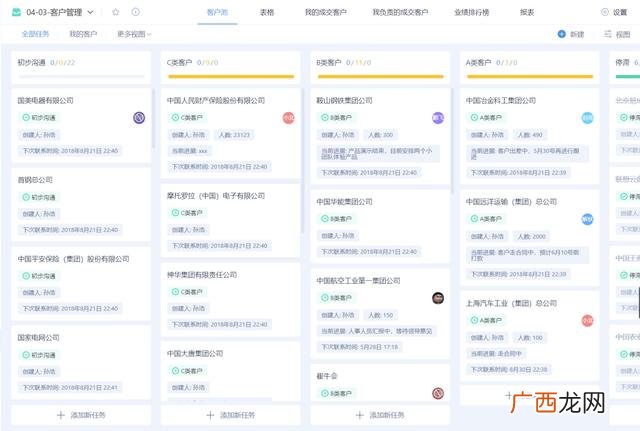Select the 全部任务 view filter
The height and width of the screenshot is (431, 640).
[x=36, y=34]
